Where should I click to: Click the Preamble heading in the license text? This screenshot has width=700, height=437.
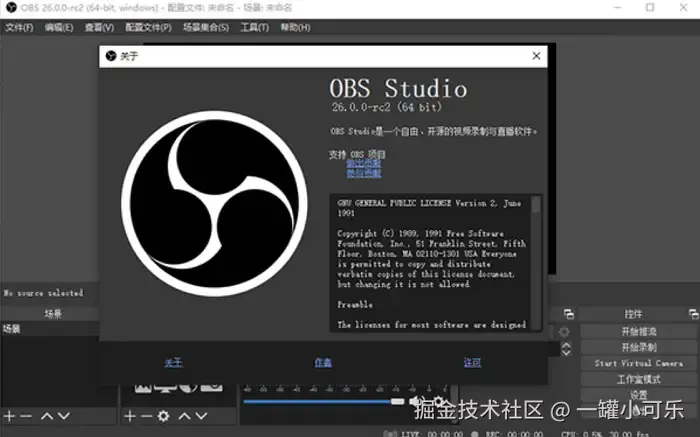pyautogui.click(x=355, y=304)
